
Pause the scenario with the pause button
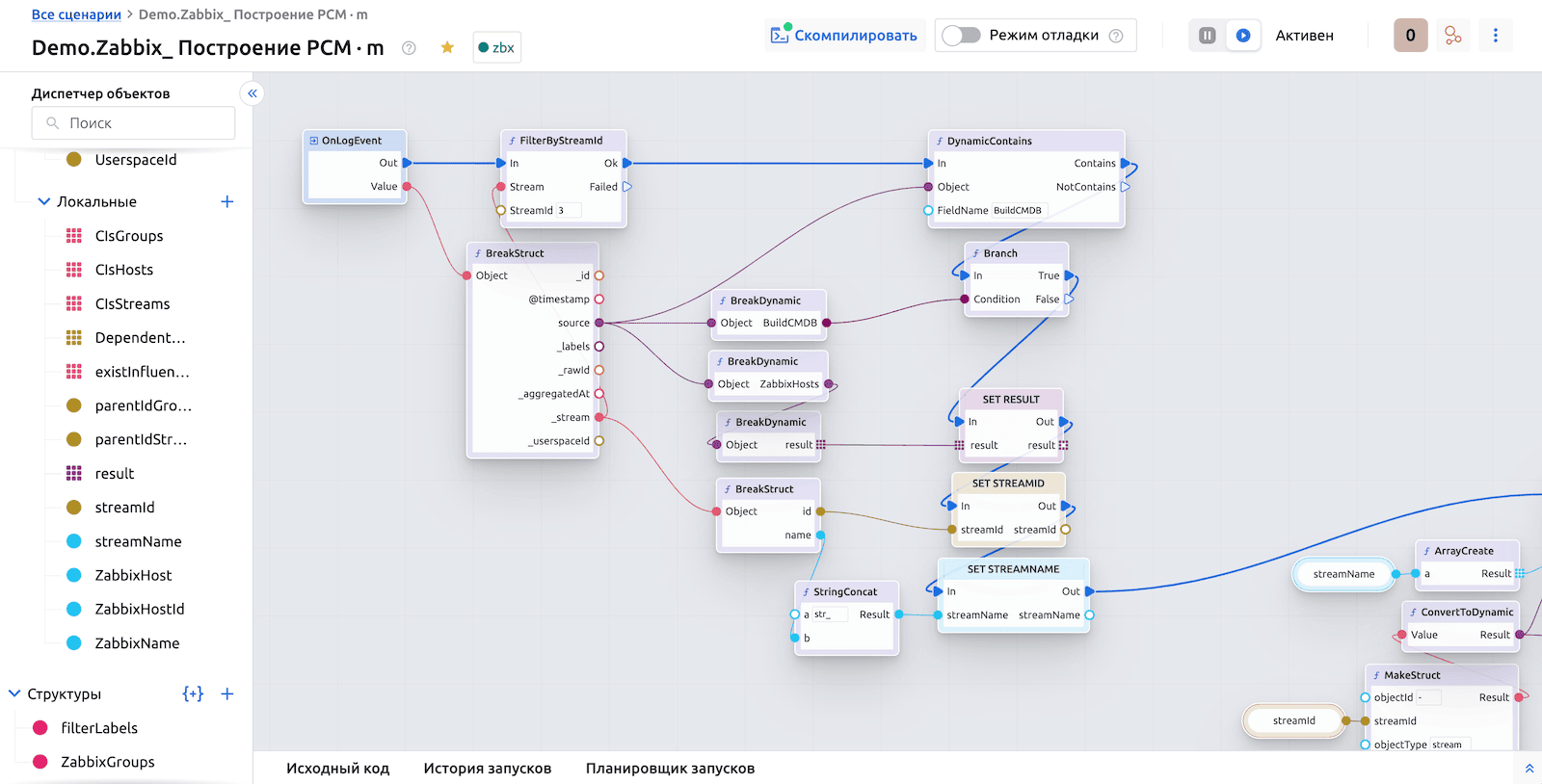pyautogui.click(x=1207, y=36)
